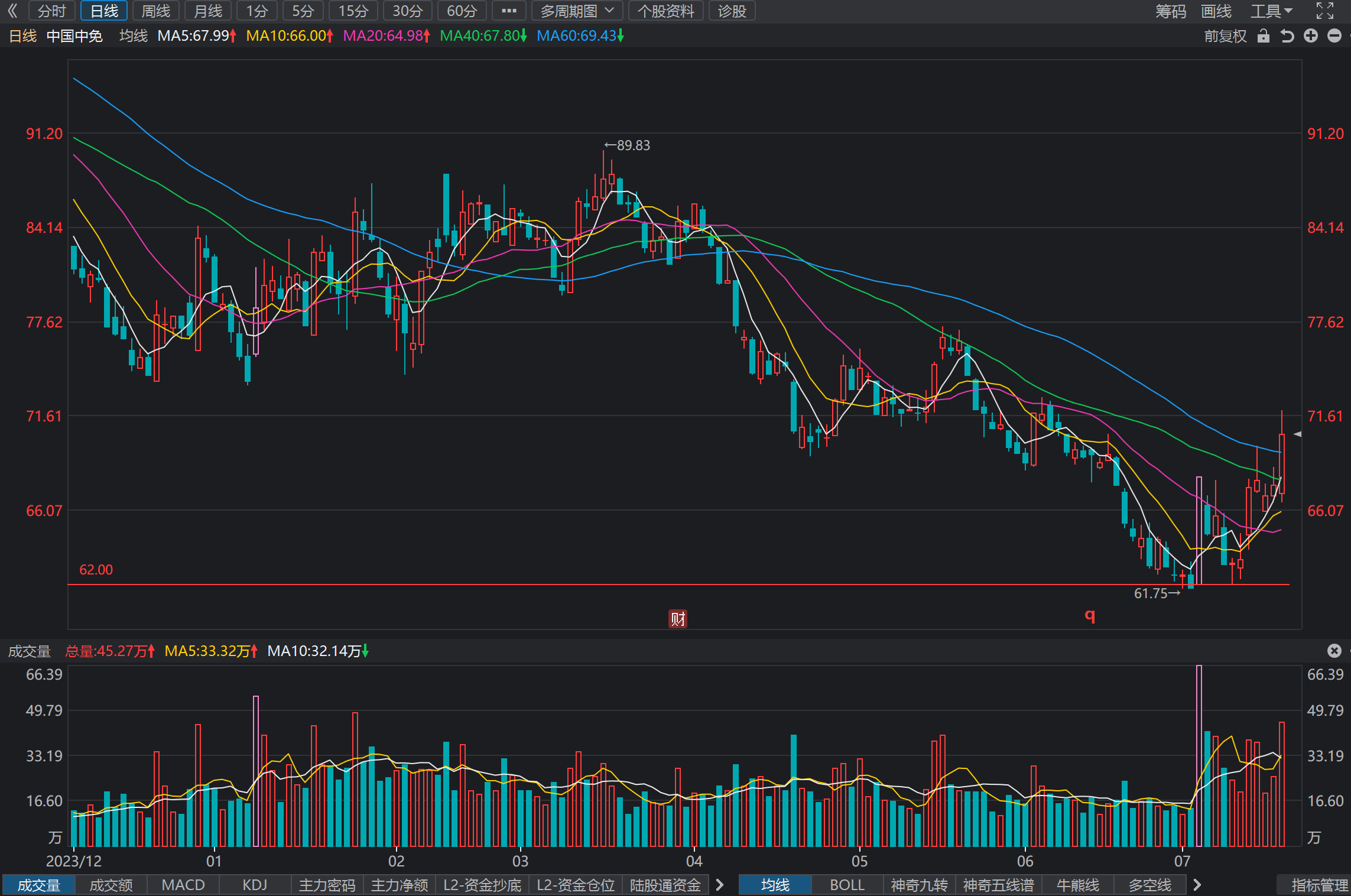This screenshot has height=896, width=1351.
Task: Open the 工具 tools dropdown
Action: pyautogui.click(x=1272, y=11)
